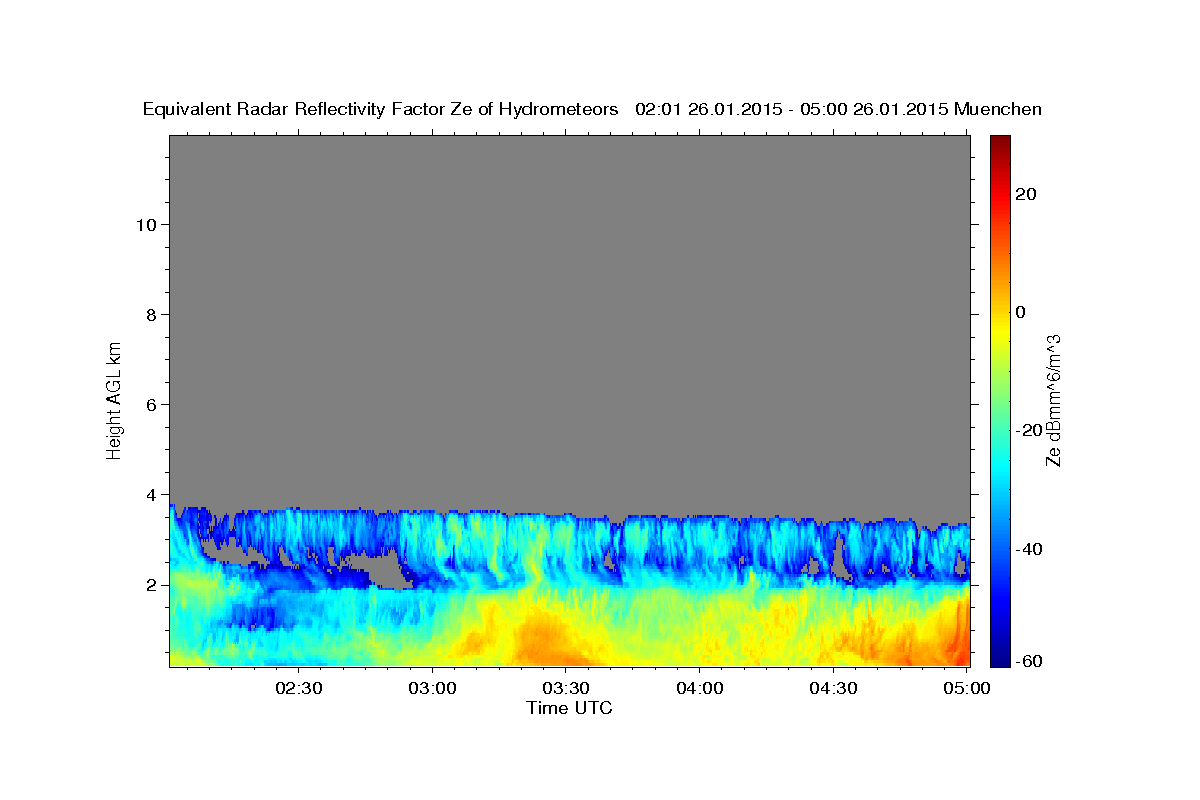Click the height tick label '2'
This screenshot has height=800, width=1200.
(x=150, y=584)
